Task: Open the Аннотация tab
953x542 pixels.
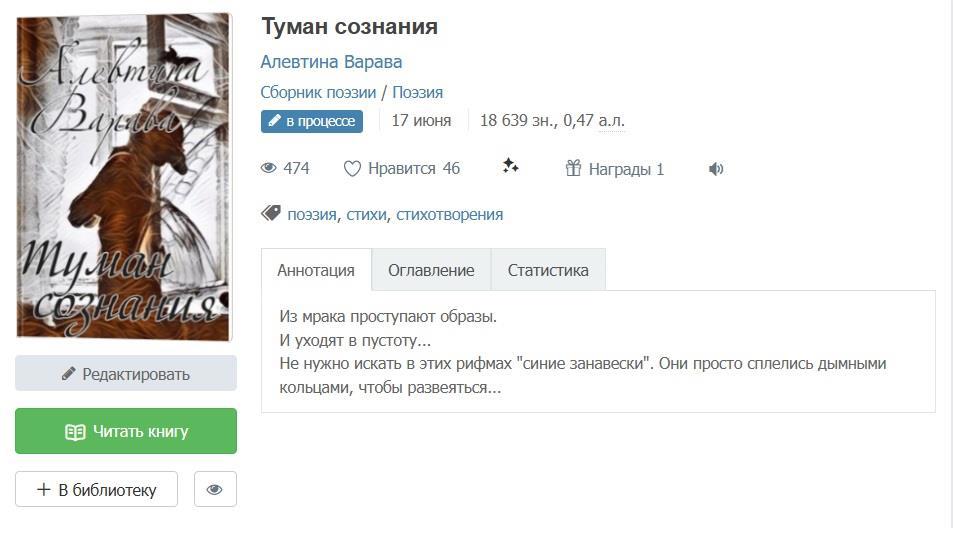Action: pyautogui.click(x=316, y=270)
